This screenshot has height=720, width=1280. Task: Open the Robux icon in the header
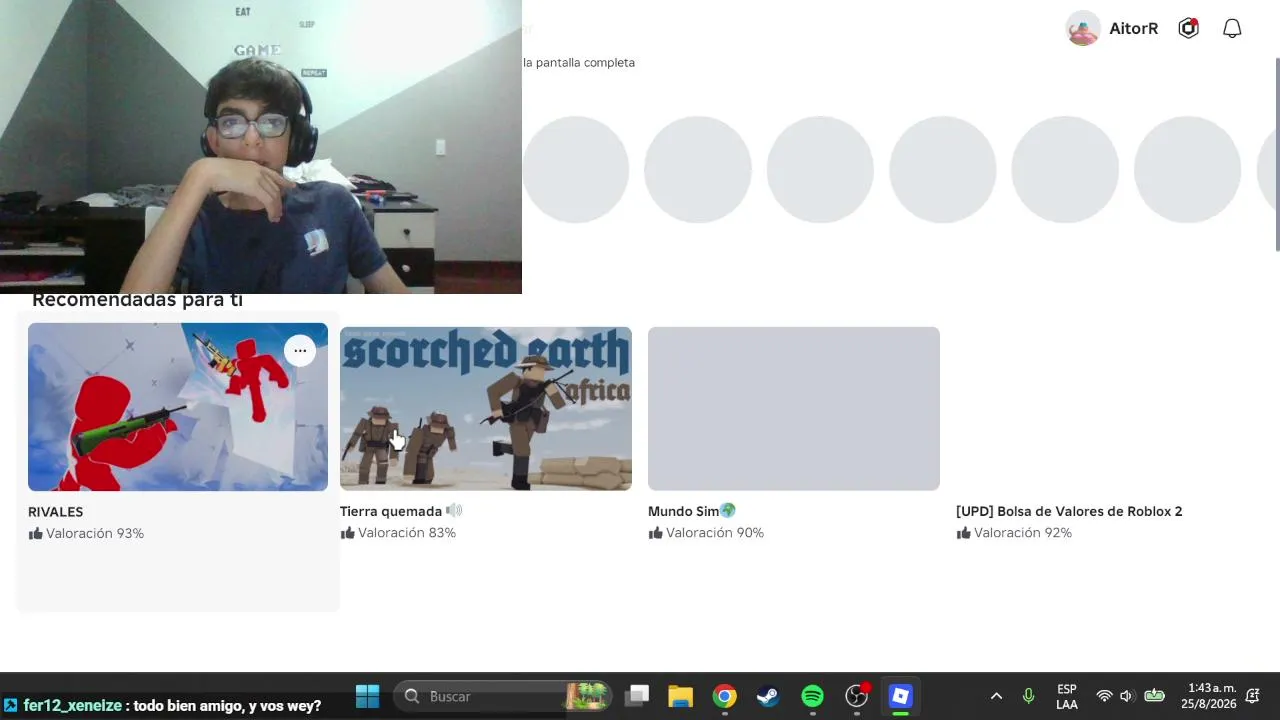[1188, 28]
